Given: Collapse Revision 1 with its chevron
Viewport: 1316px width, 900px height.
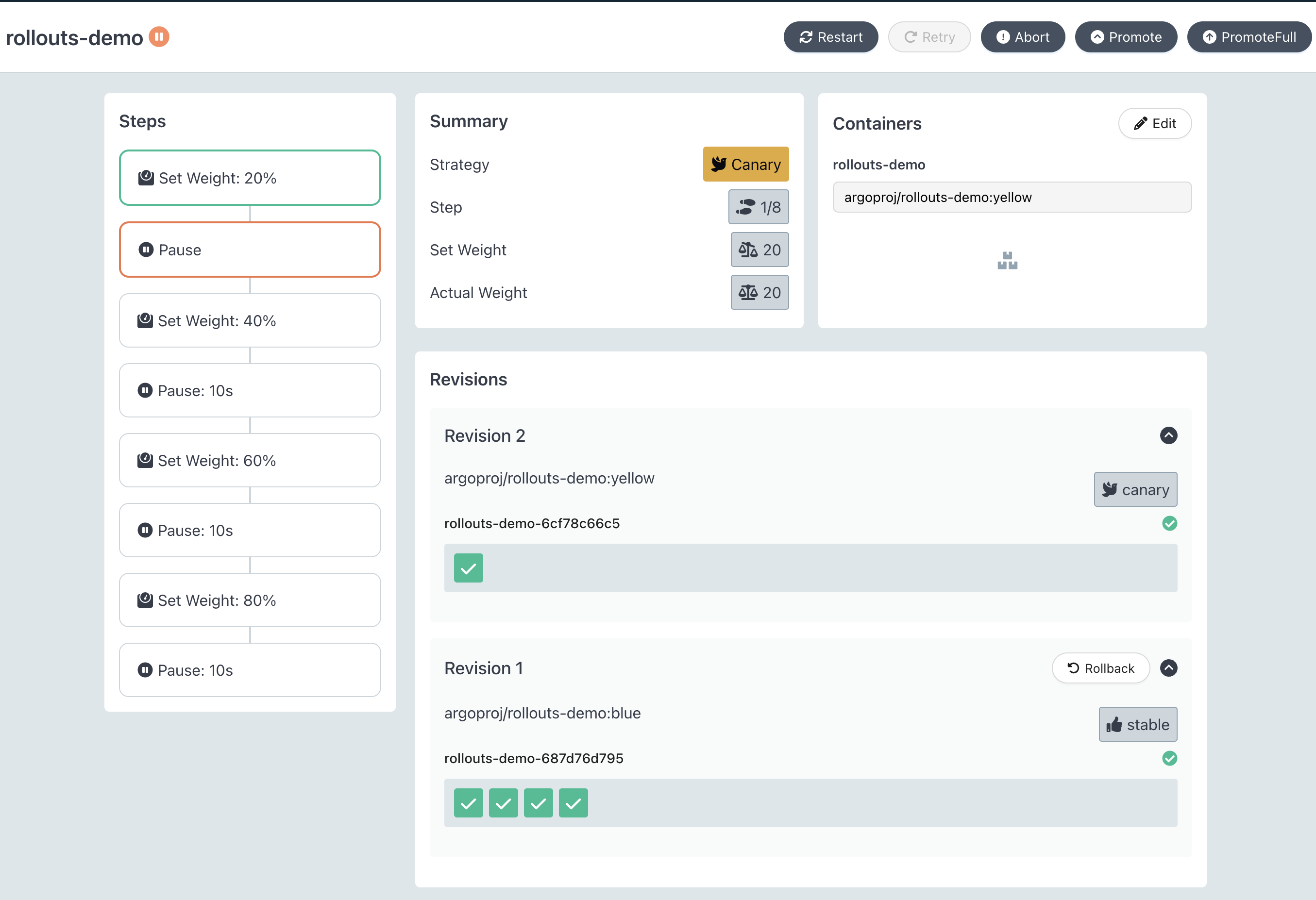Looking at the screenshot, I should click(x=1168, y=668).
